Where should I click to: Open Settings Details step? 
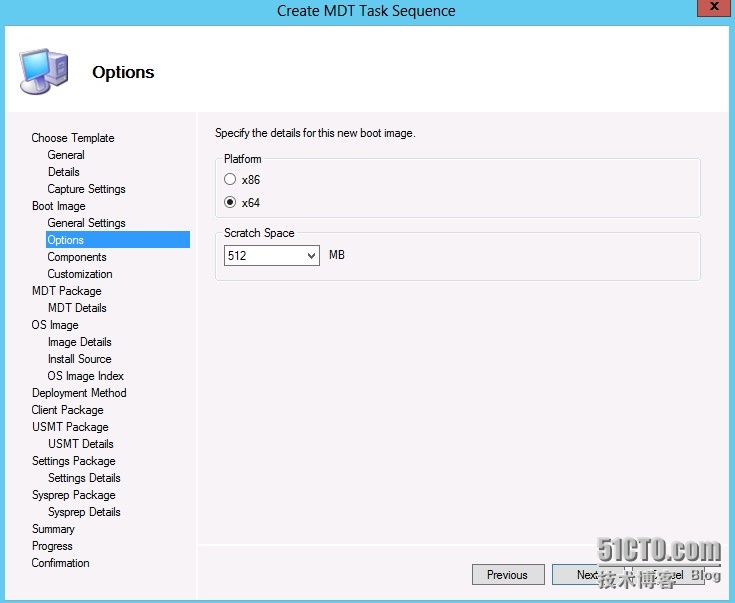pyautogui.click(x=84, y=478)
